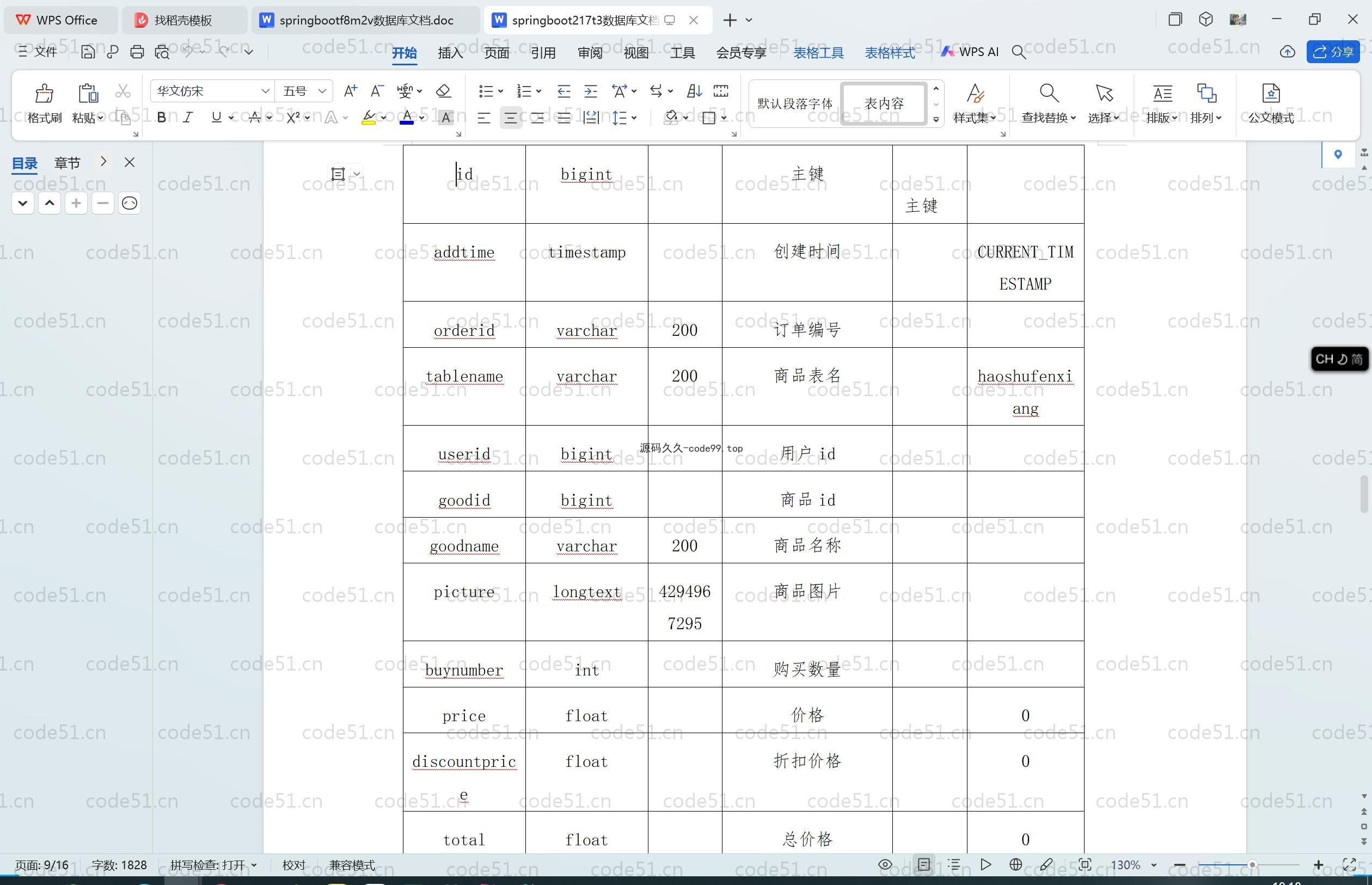This screenshot has width=1372, height=885.
Task: Click the vertical document scrollbar thumb
Action: (x=1364, y=494)
